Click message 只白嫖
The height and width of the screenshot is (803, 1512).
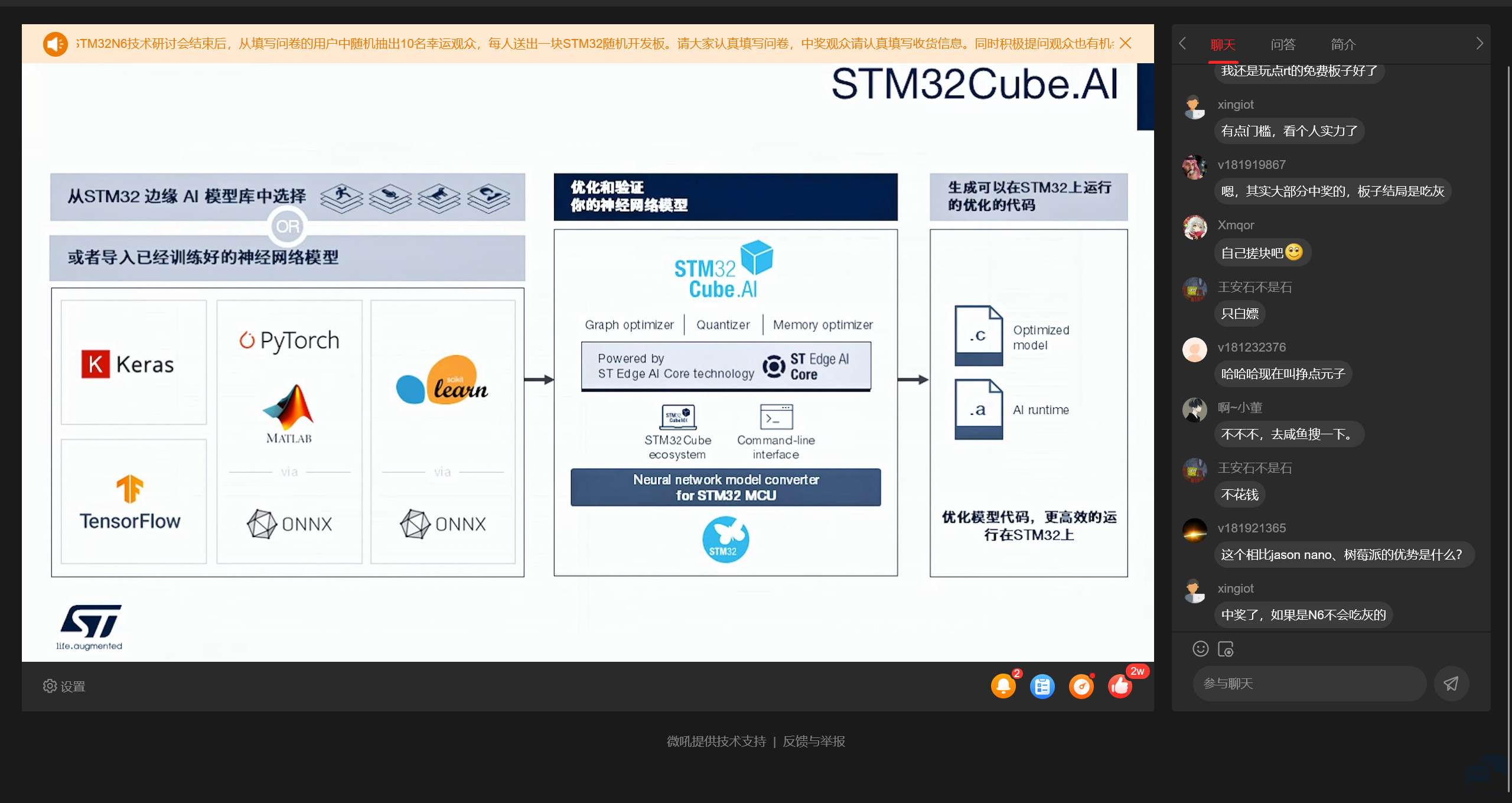tap(1240, 314)
